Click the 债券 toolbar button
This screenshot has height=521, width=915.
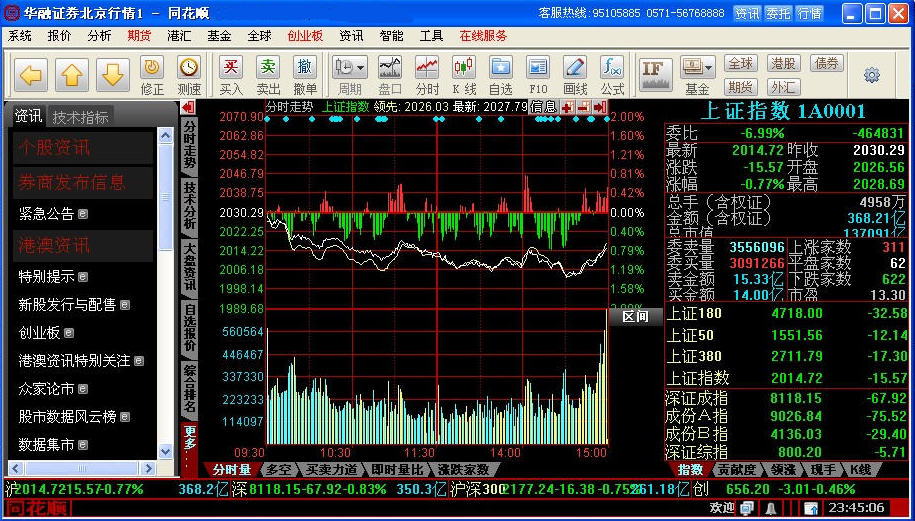[826, 63]
